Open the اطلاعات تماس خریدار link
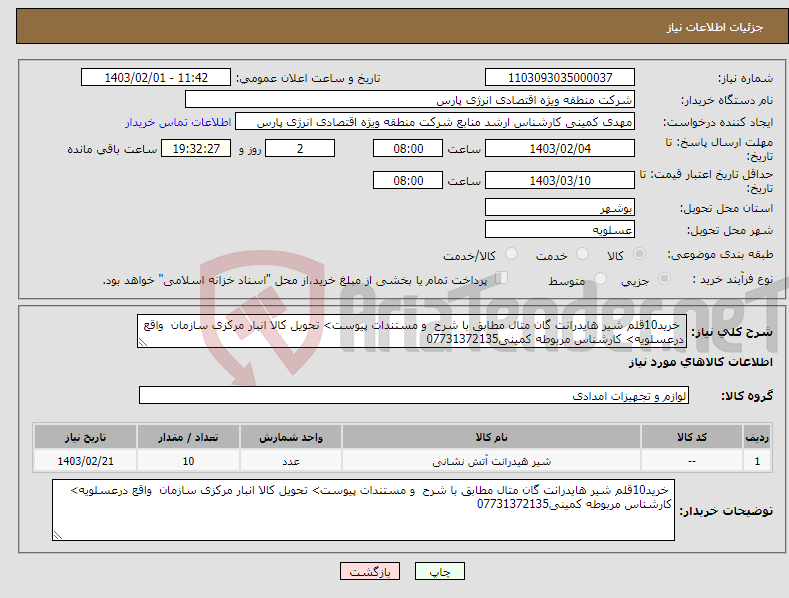This screenshot has height=598, width=789. click(178, 122)
